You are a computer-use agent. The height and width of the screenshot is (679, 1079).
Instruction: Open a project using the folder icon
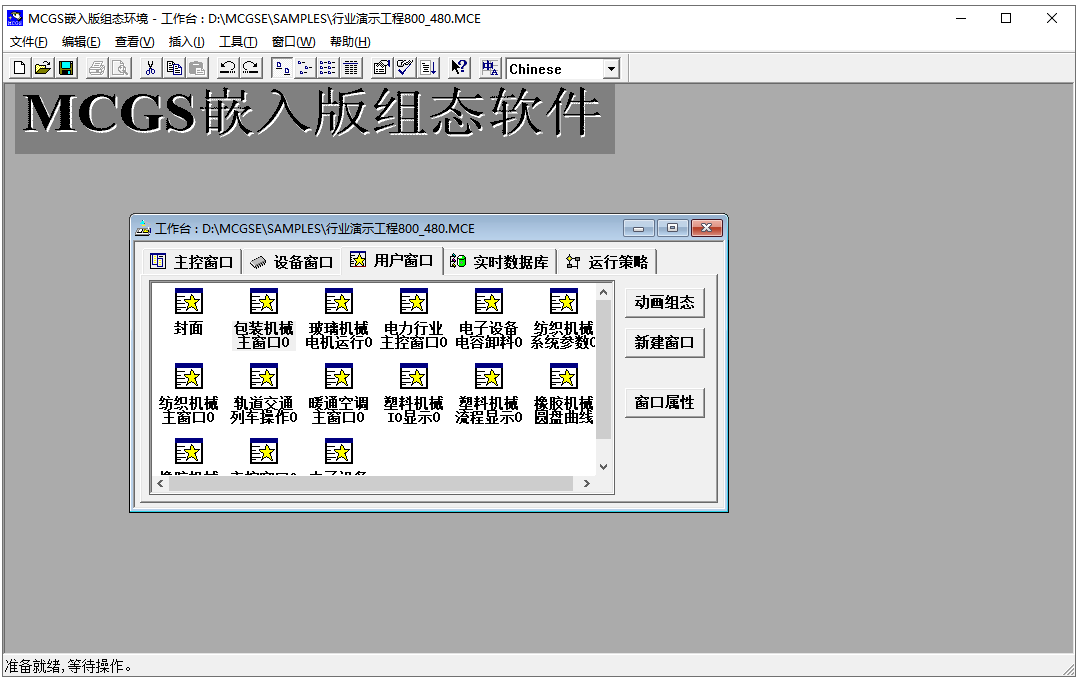click(x=43, y=68)
